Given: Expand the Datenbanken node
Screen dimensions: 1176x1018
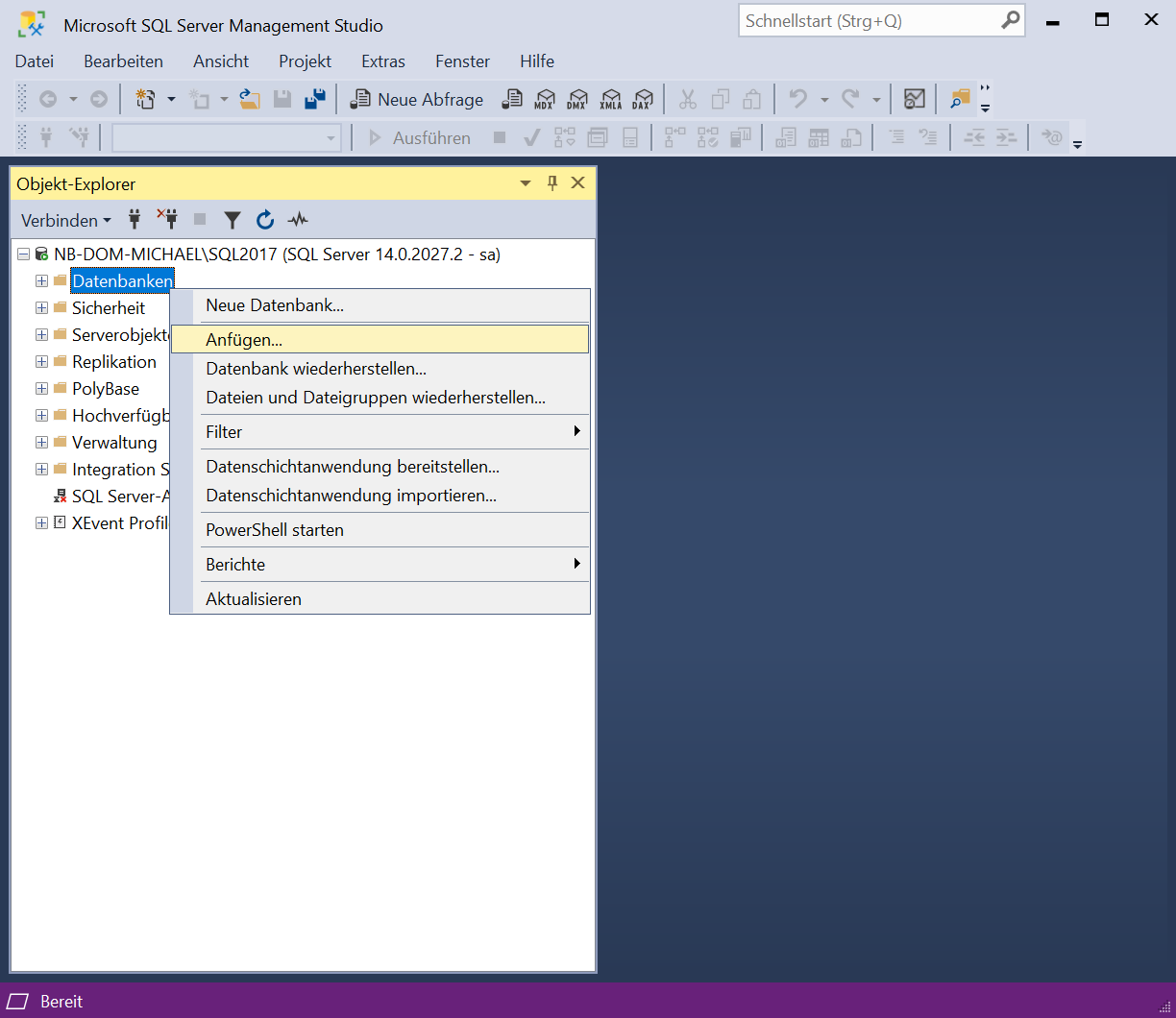Looking at the screenshot, I should pos(41,281).
